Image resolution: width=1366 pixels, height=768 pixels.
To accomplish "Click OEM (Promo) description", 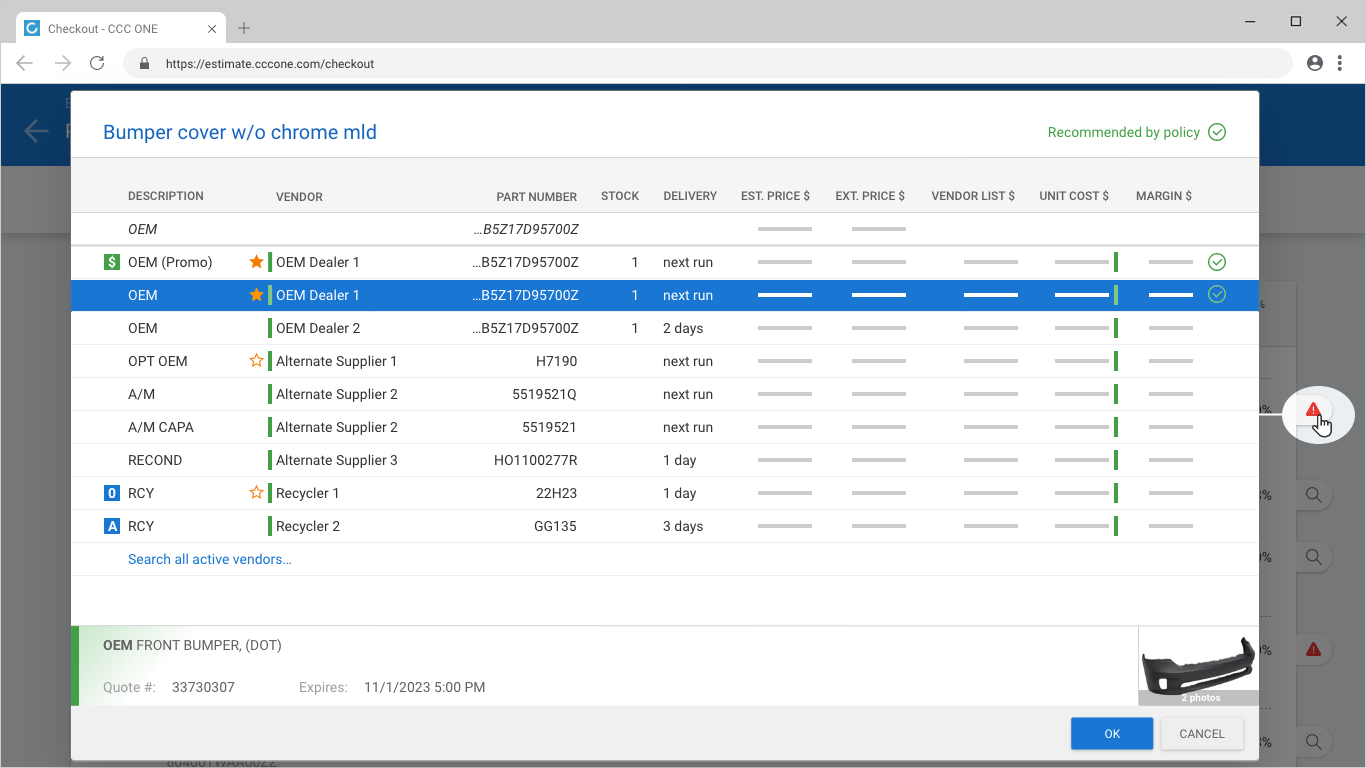I will pyautogui.click(x=170, y=262).
